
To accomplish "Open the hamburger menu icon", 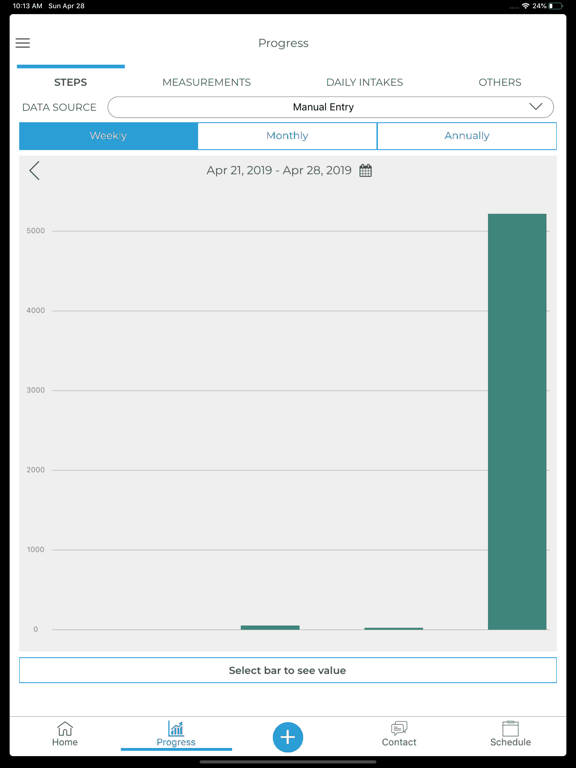I will pyautogui.click(x=23, y=43).
